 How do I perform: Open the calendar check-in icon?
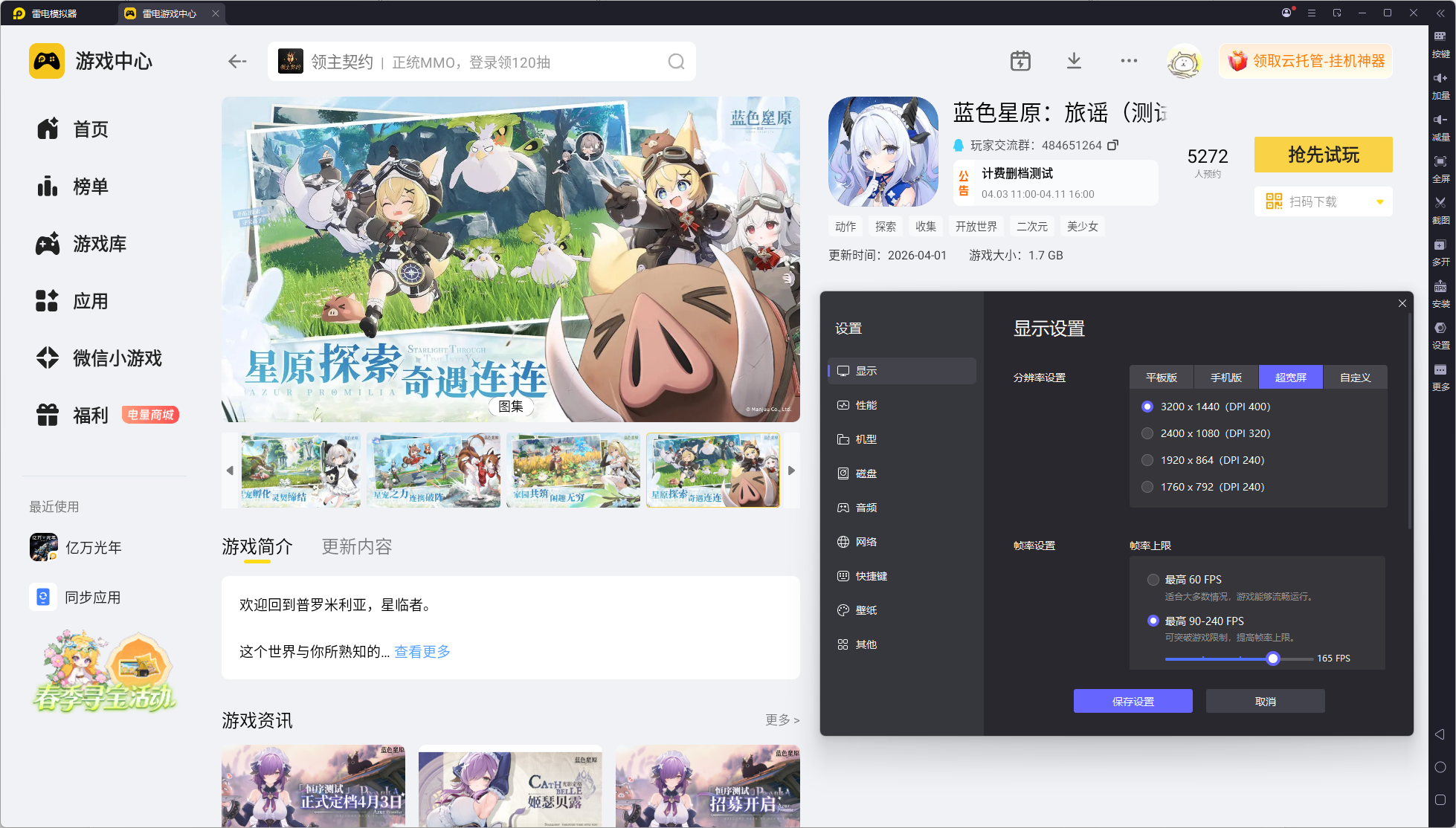point(1020,61)
